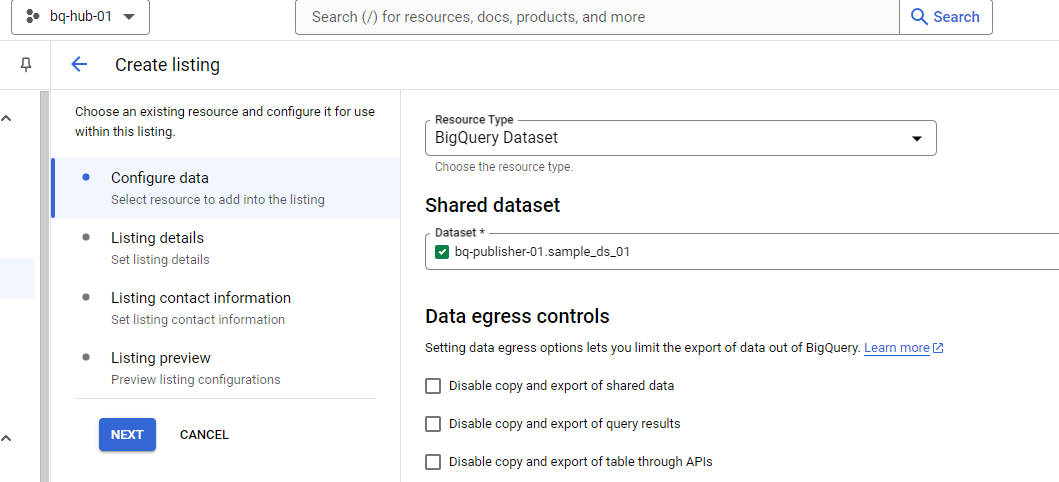Image resolution: width=1059 pixels, height=482 pixels.
Task: Click the bq-hub-01 project icon
Action: click(x=32, y=17)
